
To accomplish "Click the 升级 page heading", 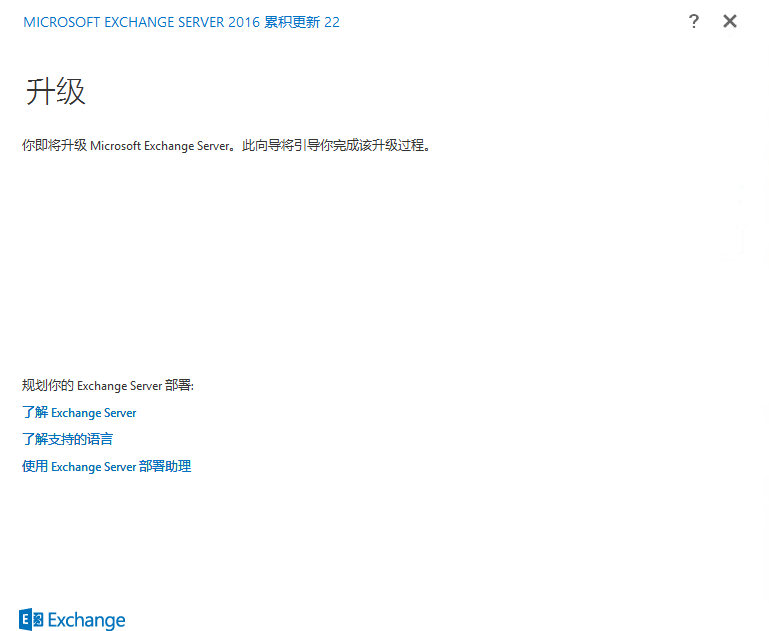I will click(x=55, y=92).
